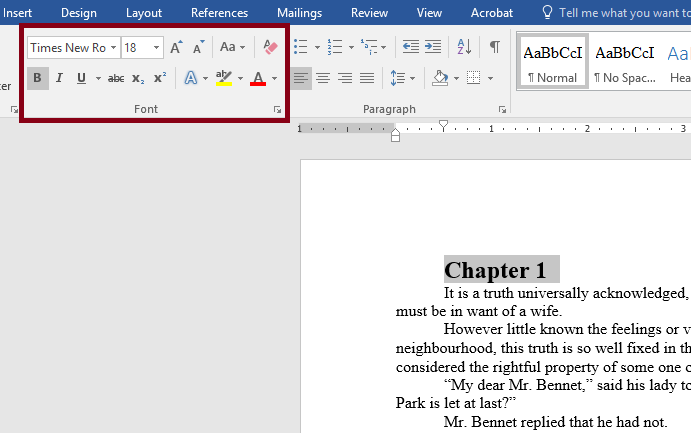
Task: Expand highlight color dropdown arrow
Action: click(x=240, y=79)
